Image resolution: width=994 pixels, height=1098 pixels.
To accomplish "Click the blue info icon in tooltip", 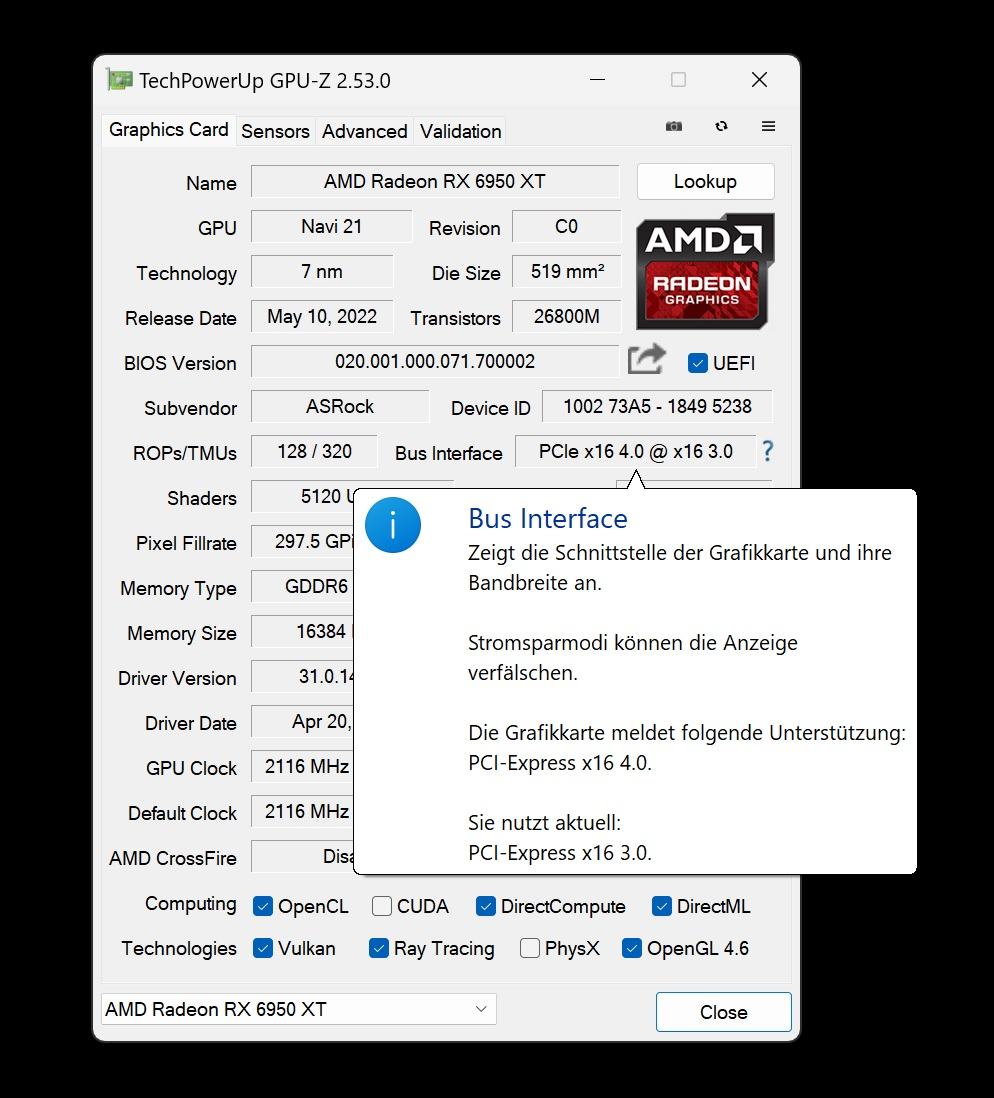I will pyautogui.click(x=393, y=524).
